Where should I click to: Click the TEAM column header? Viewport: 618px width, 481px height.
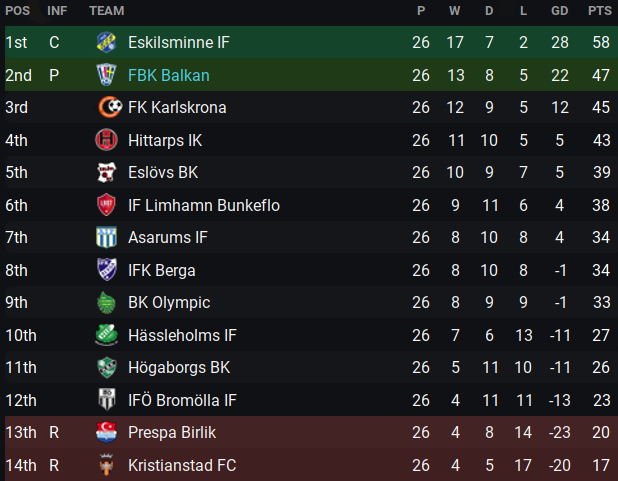[x=106, y=11]
